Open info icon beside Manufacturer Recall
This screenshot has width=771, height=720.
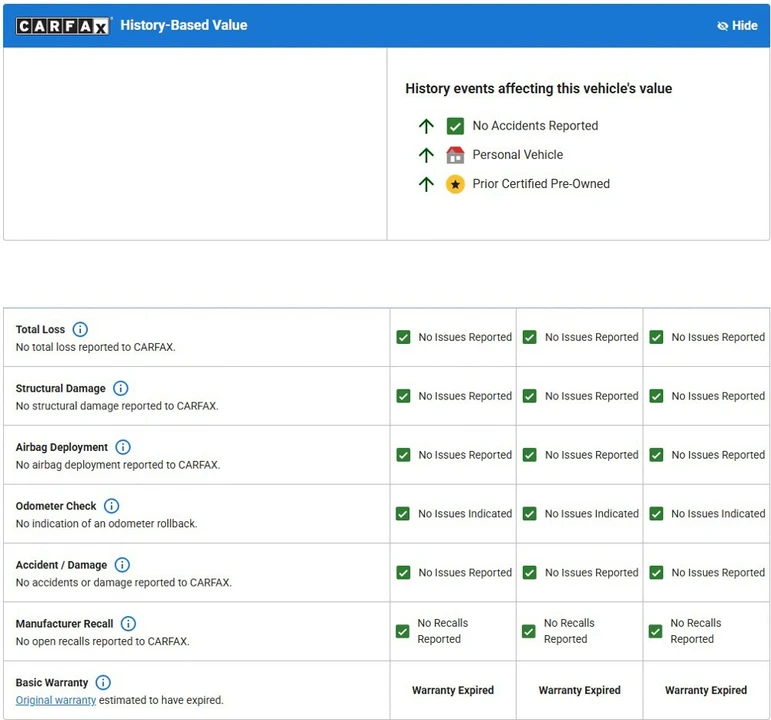click(x=128, y=624)
